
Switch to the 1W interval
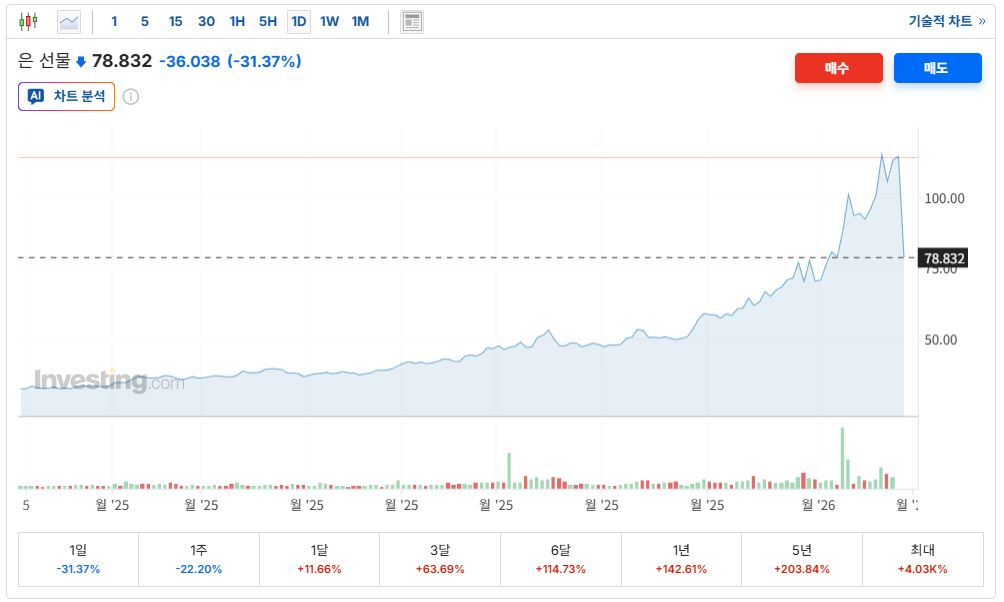click(x=329, y=21)
